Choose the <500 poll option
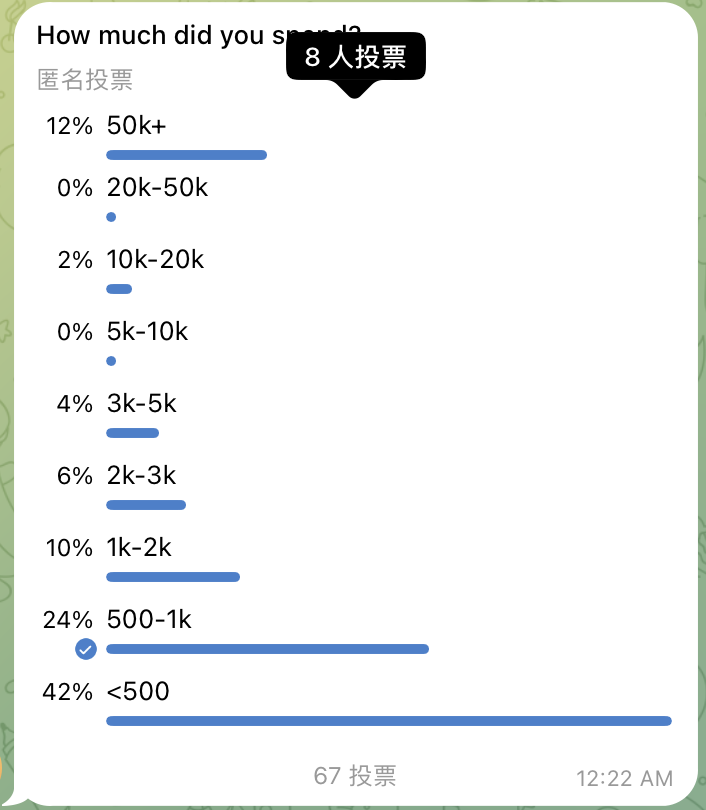Image resolution: width=706 pixels, height=810 pixels. tap(138, 691)
